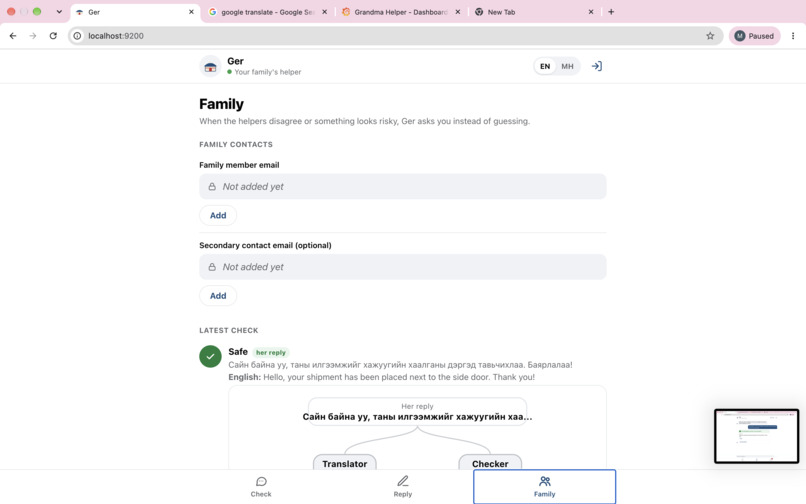806x504 pixels.
Task: Click the picture-in-picture thumbnail preview
Action: coord(756,436)
